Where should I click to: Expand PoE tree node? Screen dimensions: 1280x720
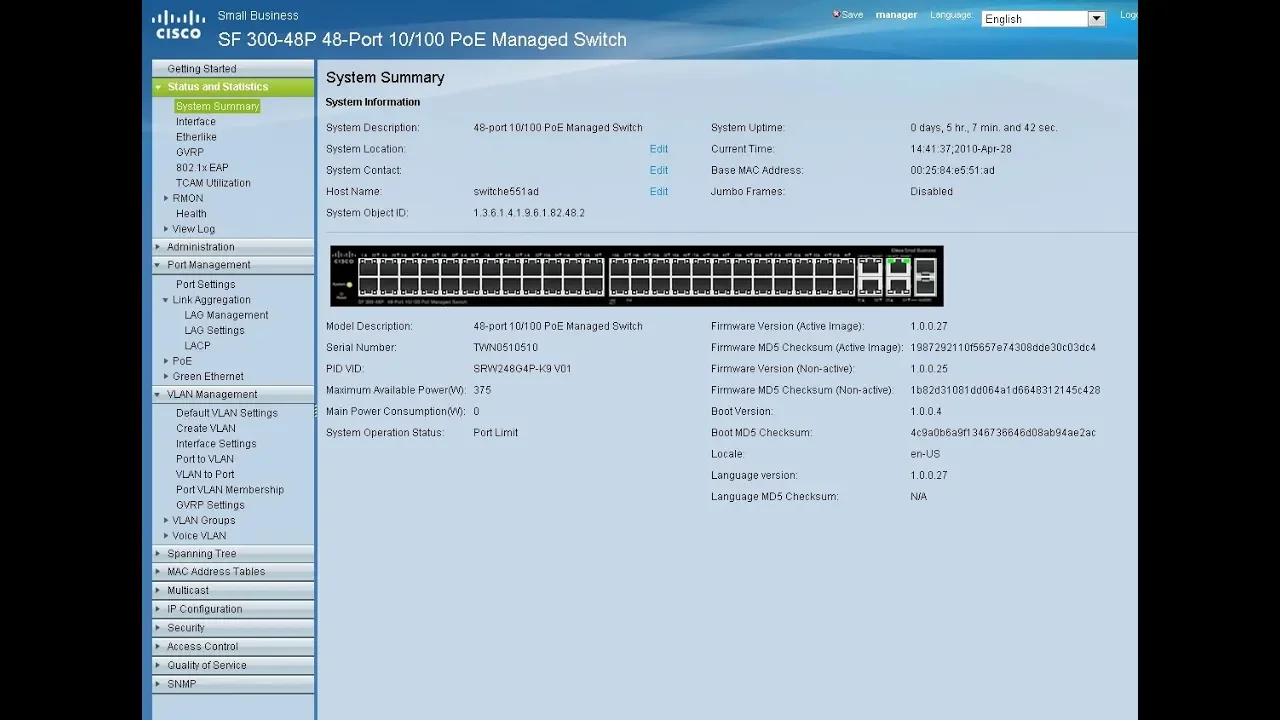click(x=166, y=361)
